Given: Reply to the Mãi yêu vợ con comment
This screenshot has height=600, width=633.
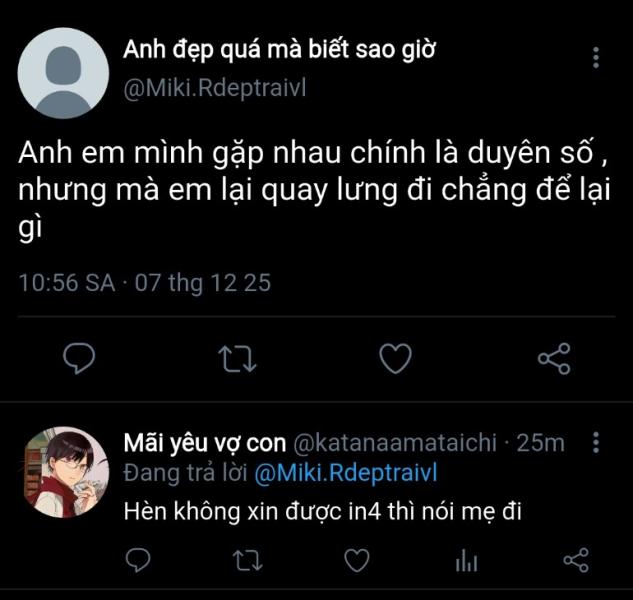Looking at the screenshot, I should point(139,561).
